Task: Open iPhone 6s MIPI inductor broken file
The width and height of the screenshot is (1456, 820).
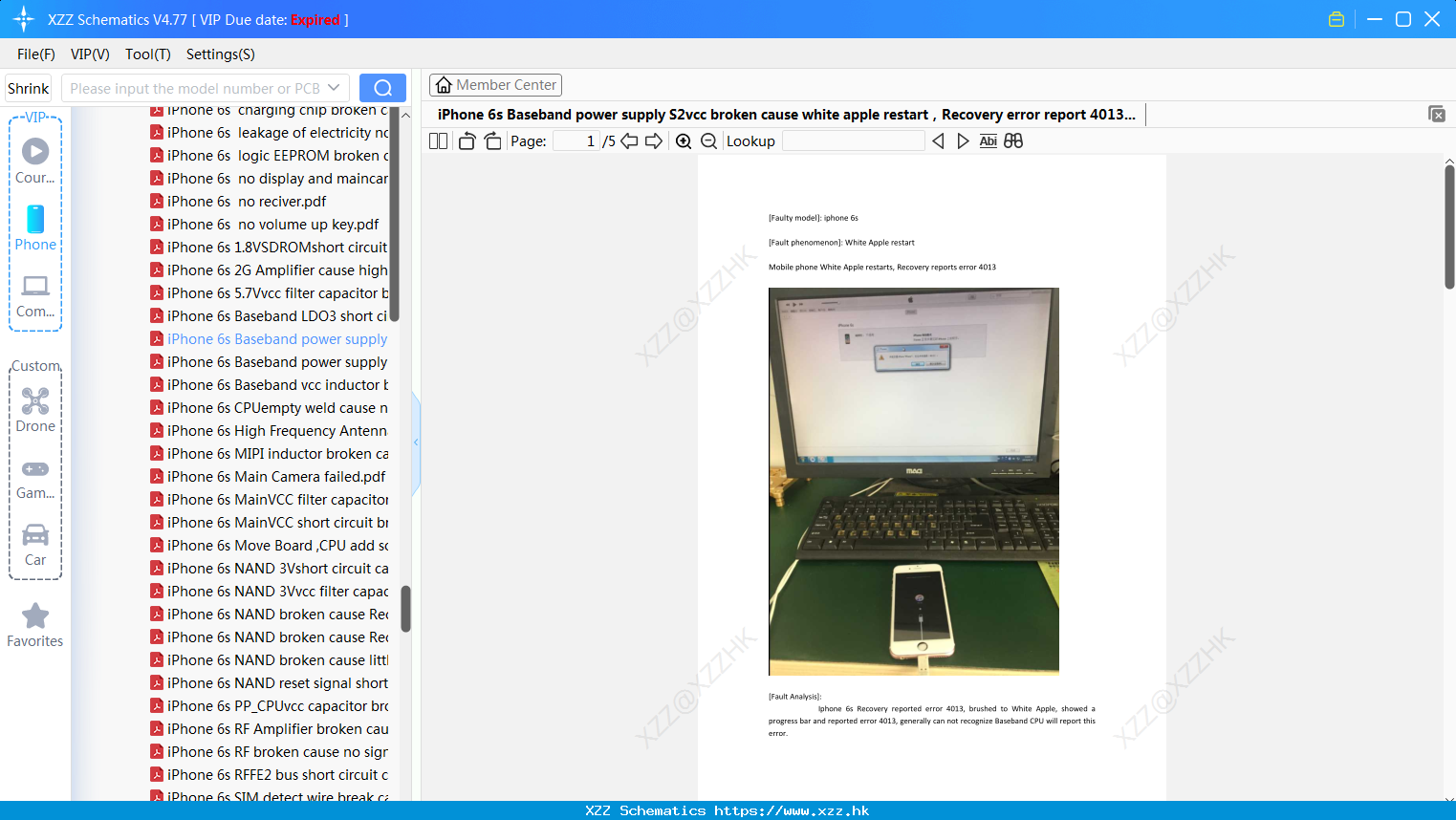Action: tap(269, 454)
